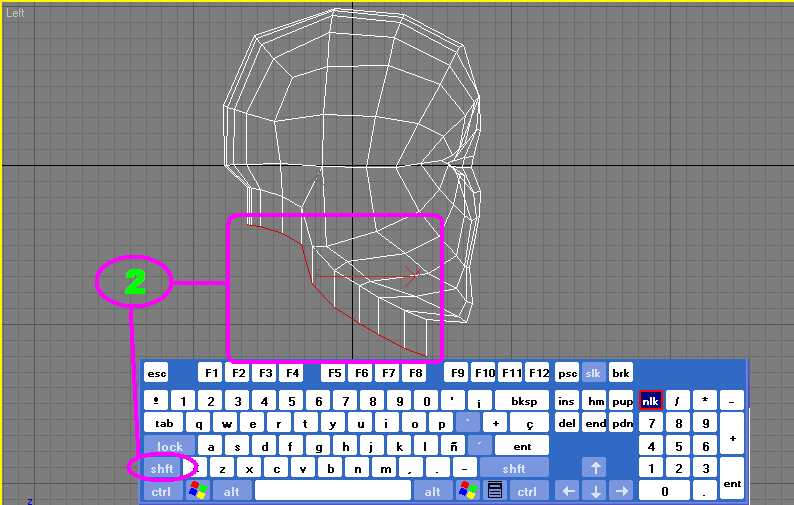Click the numpad asterisk key
This screenshot has height=505, width=794.
coord(705,401)
